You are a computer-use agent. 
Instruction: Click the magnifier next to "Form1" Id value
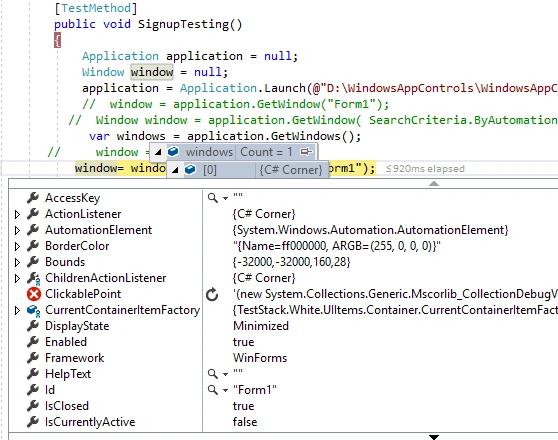pos(212,390)
